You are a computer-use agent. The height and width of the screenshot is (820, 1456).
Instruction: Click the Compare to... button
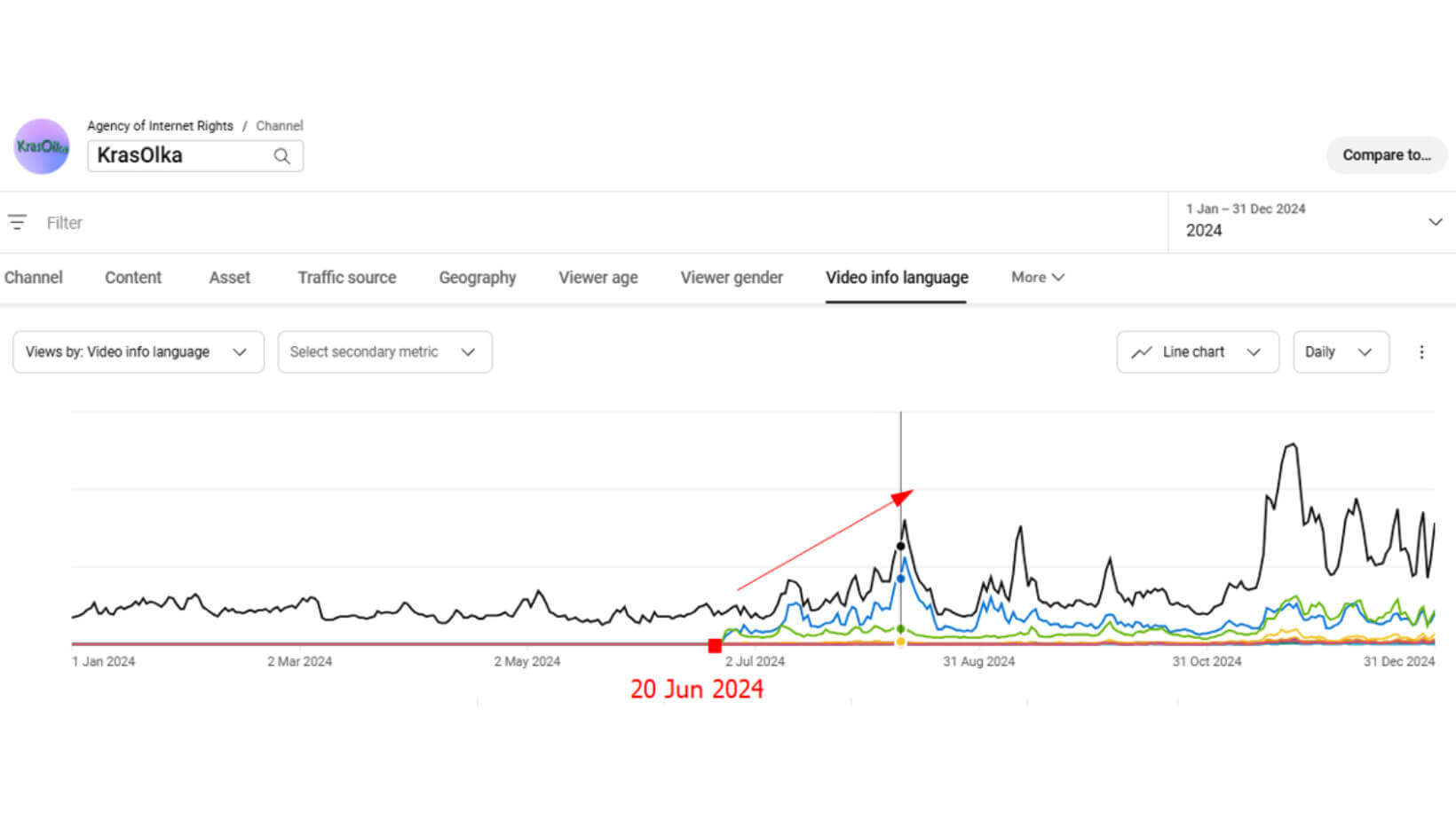[x=1387, y=154]
